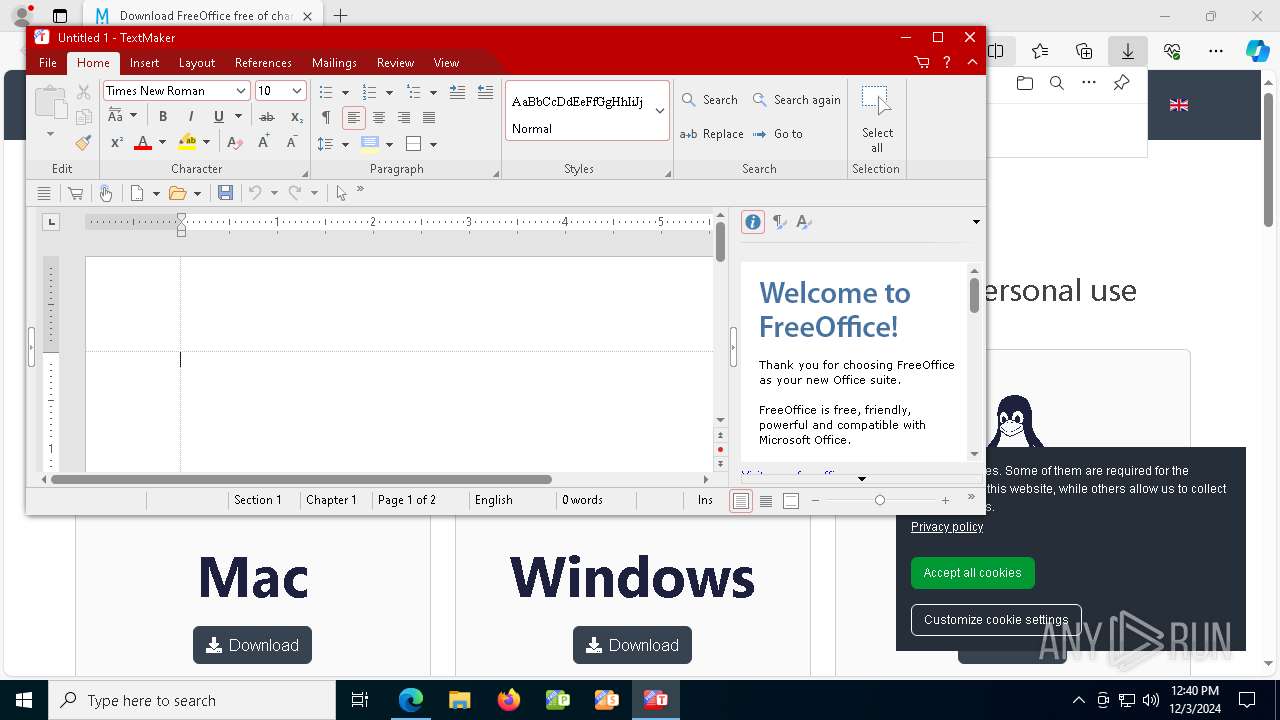Click paragraph shading icon

pyautogui.click(x=369, y=143)
